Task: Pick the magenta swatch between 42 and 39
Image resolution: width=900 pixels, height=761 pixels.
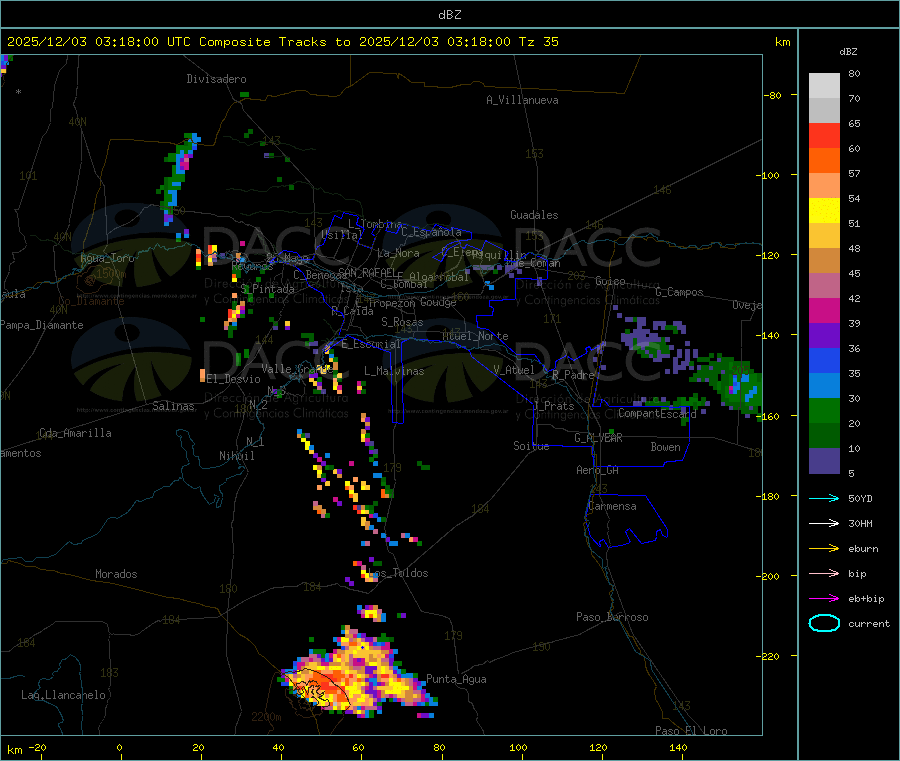Action: point(824,310)
